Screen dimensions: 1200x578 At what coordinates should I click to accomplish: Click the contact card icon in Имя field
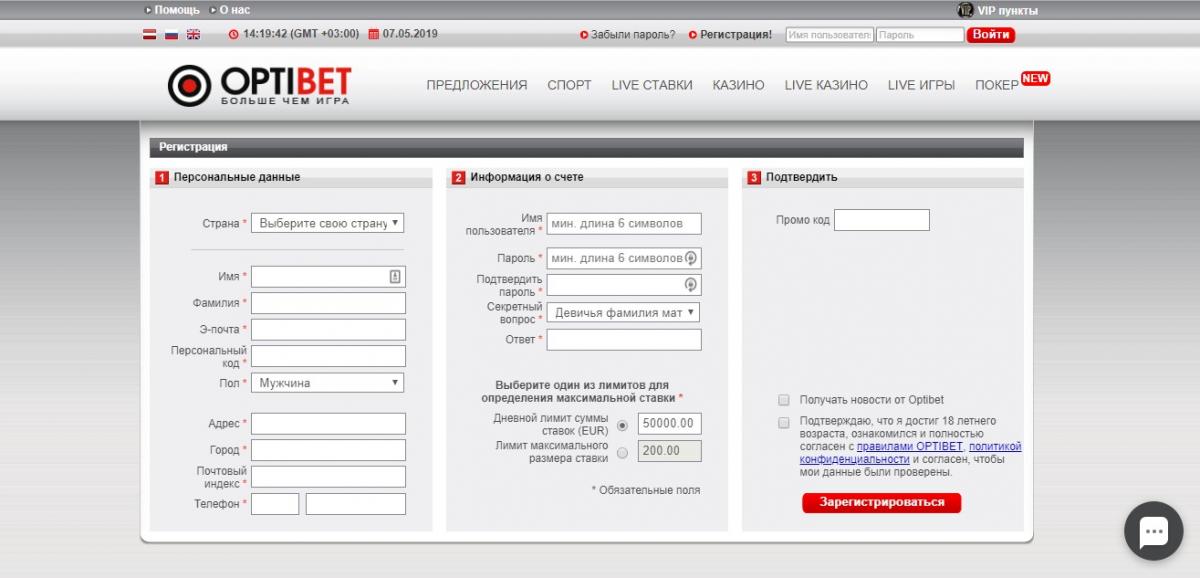click(x=395, y=277)
